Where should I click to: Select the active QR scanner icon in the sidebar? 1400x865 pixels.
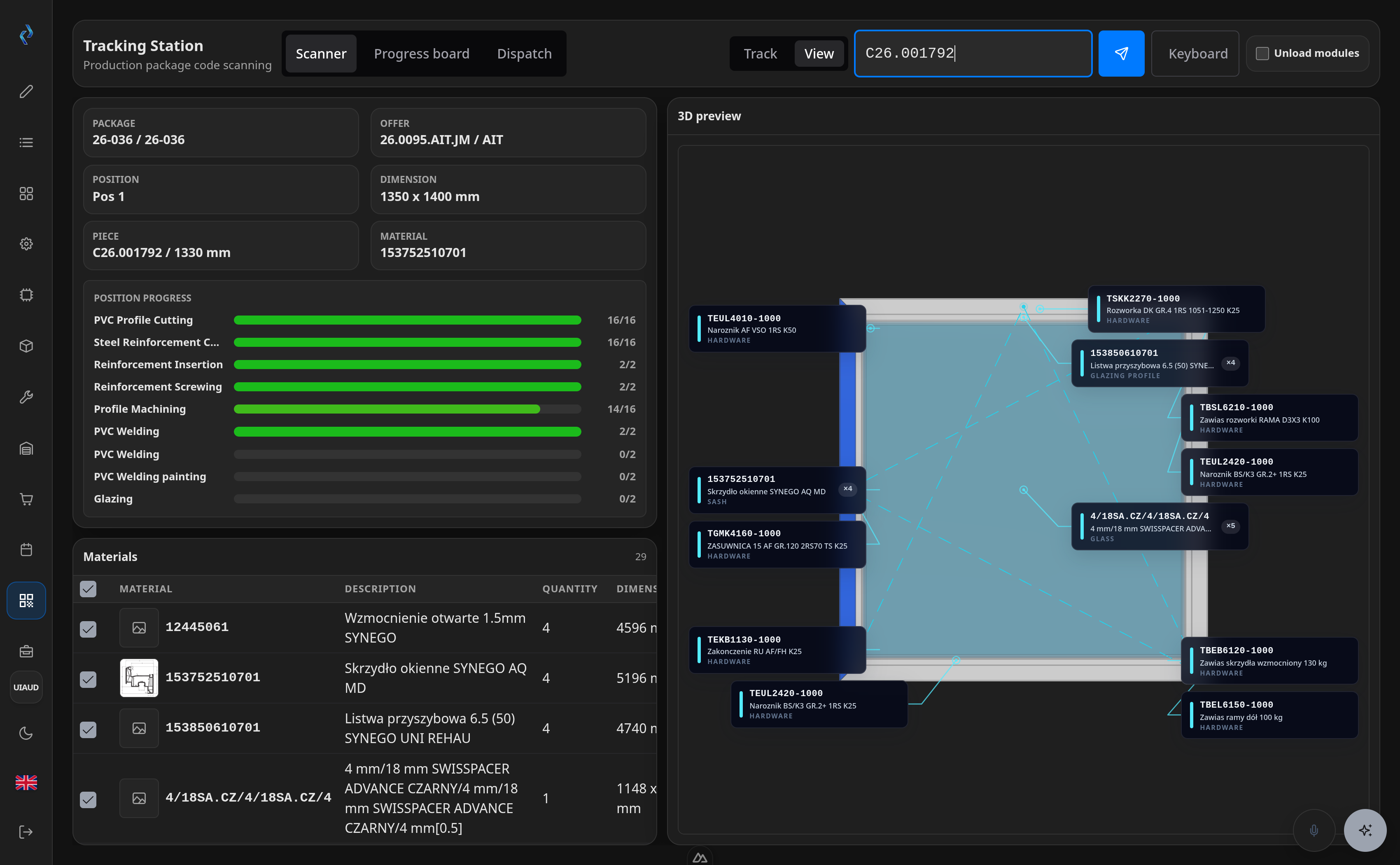click(x=26, y=601)
